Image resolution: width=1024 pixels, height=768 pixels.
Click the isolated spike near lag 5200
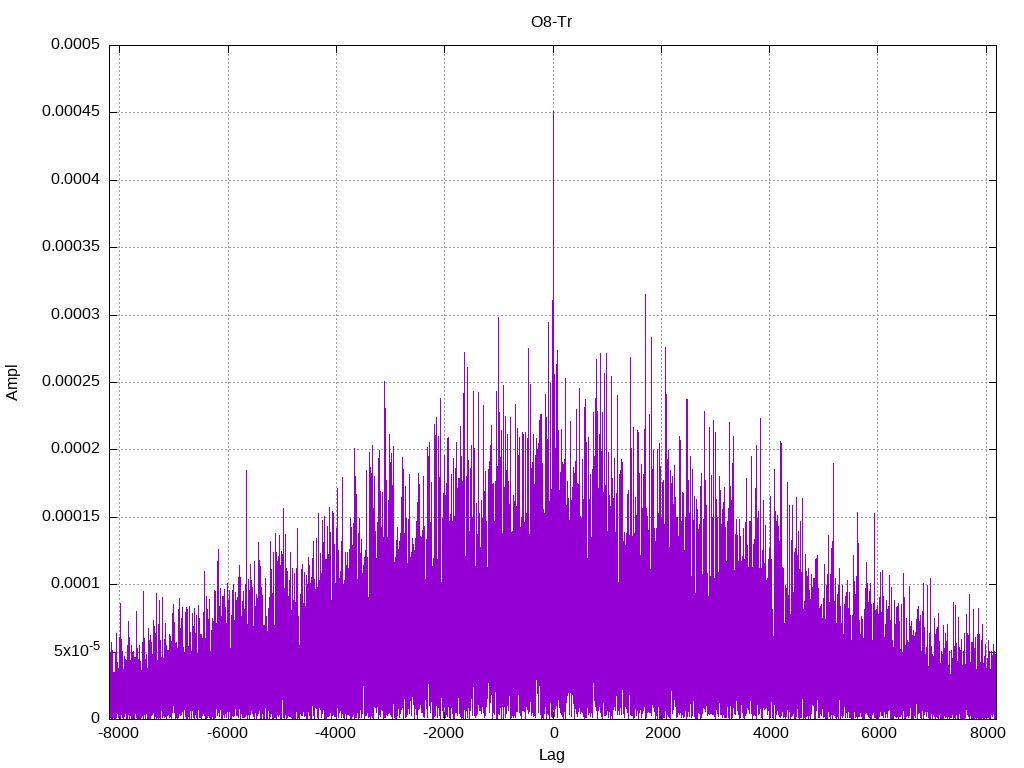(x=833, y=464)
